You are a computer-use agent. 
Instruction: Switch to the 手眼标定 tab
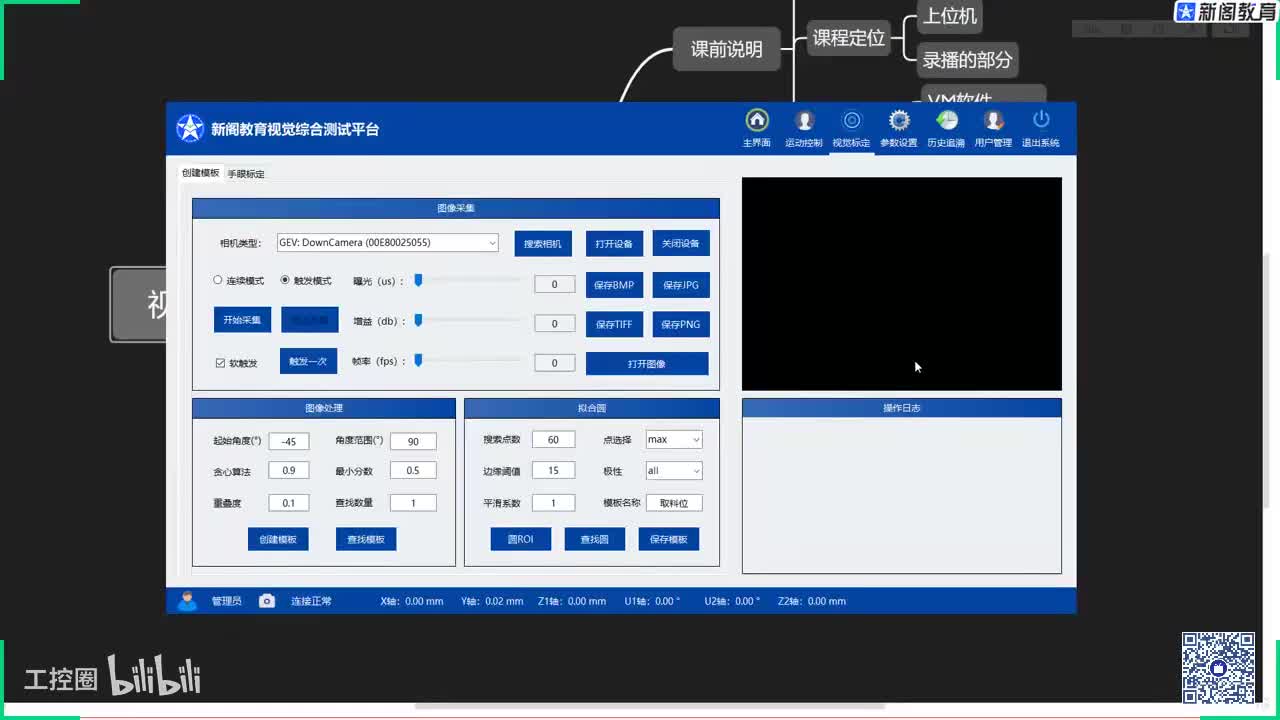(x=246, y=174)
